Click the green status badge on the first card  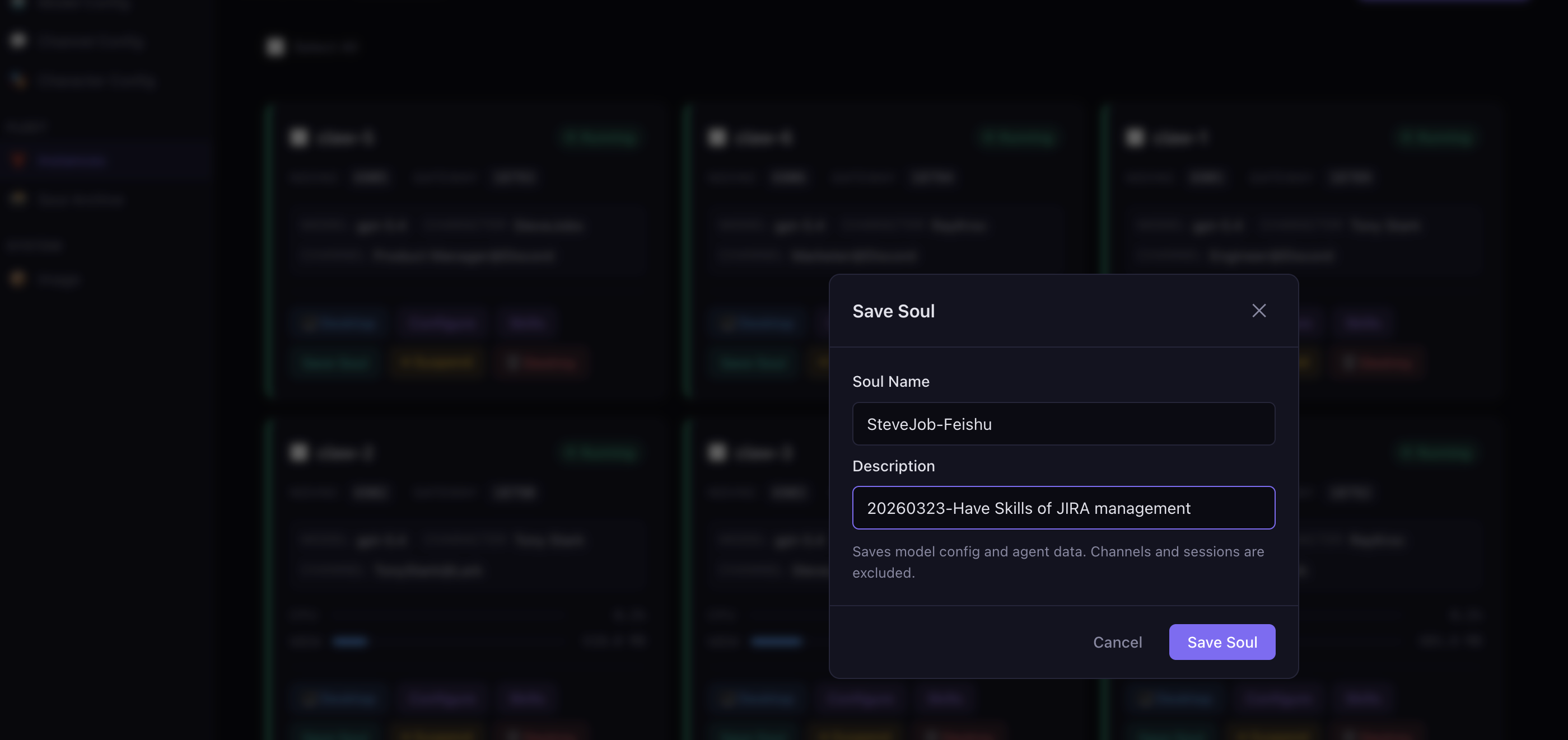tap(600, 138)
